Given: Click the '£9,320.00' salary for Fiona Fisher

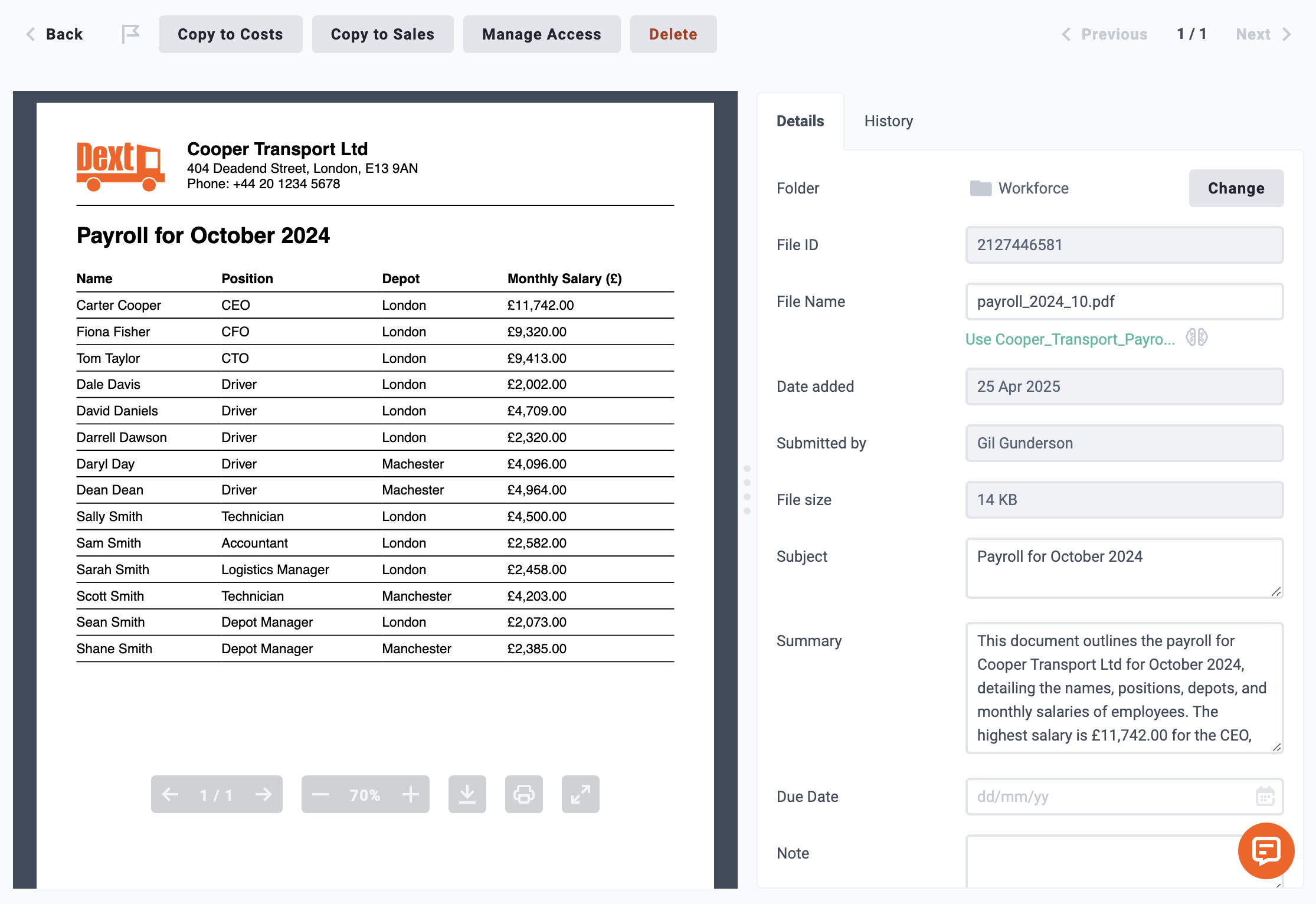Looking at the screenshot, I should [537, 332].
